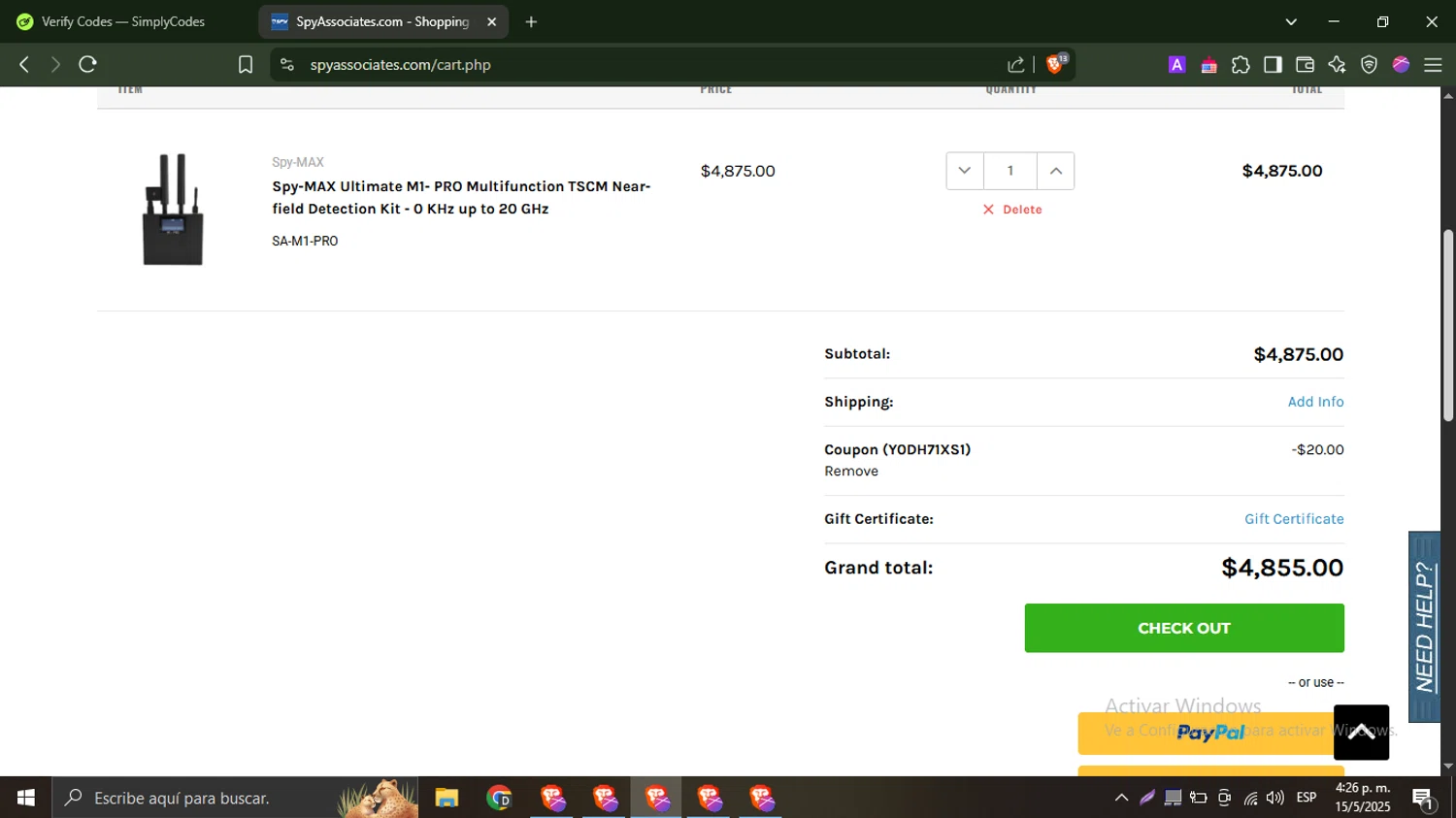Screen dimensions: 1456x818
Task: Click the page vertical scrollbar
Action: click(x=1448, y=326)
